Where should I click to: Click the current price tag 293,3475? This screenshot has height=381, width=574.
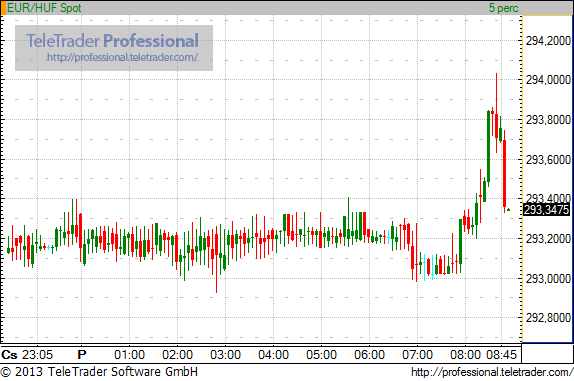click(547, 210)
